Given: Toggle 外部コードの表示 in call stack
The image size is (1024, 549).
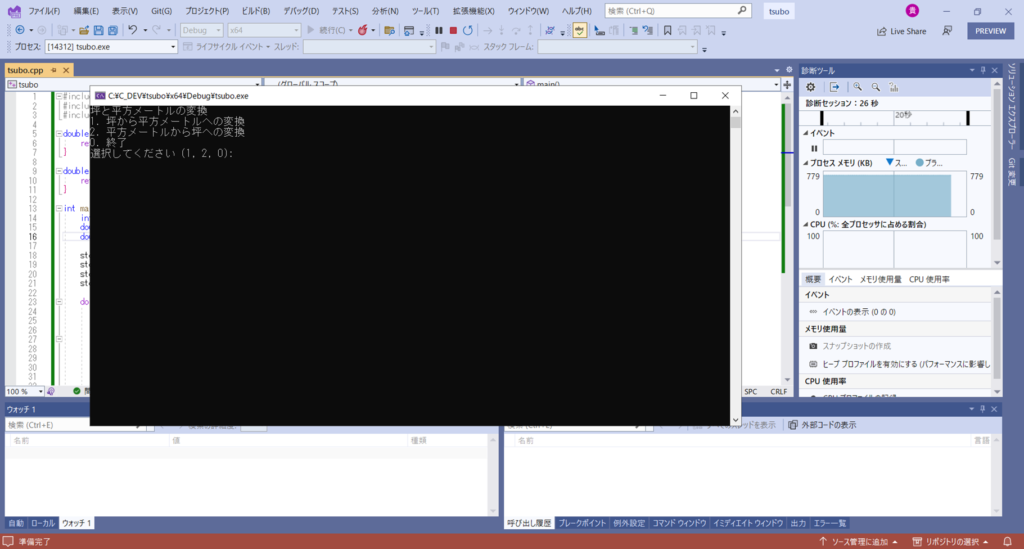Looking at the screenshot, I should (x=821, y=425).
